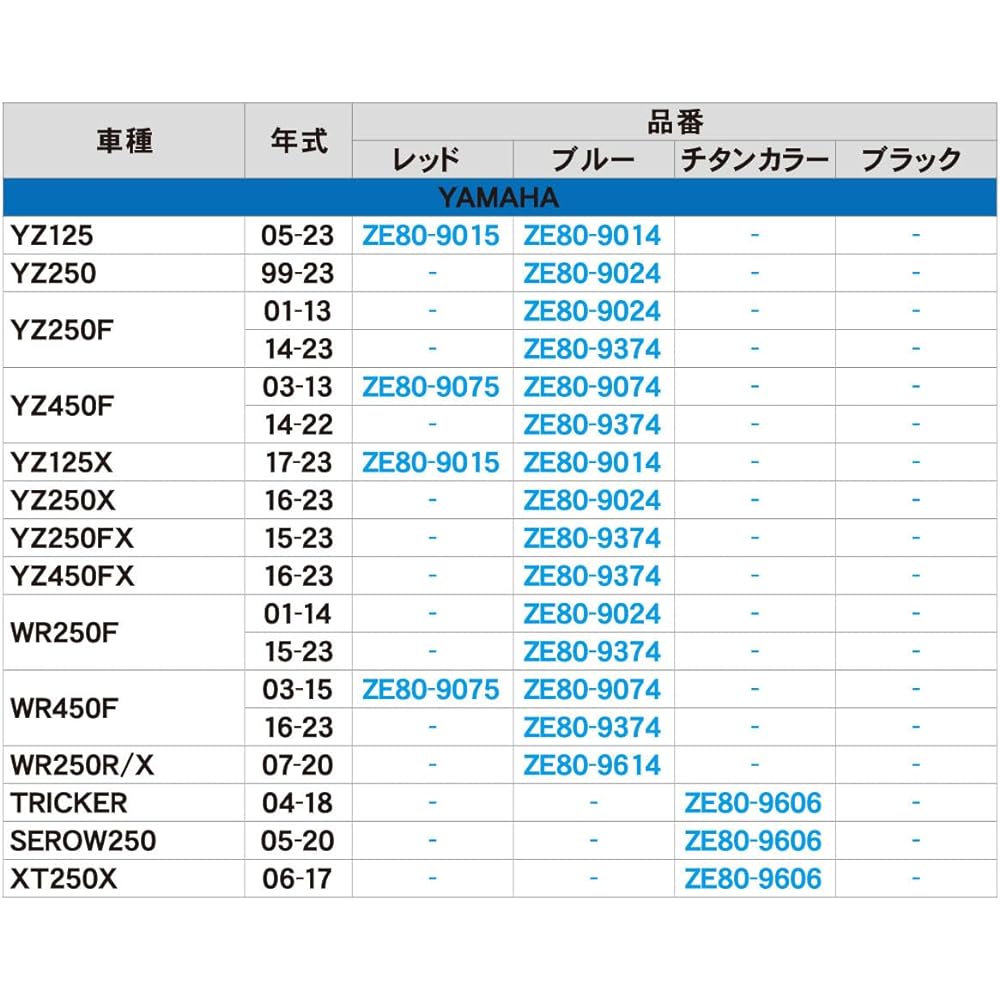Click the 17-23 year cell
1000x1000 pixels.
[x=298, y=462]
